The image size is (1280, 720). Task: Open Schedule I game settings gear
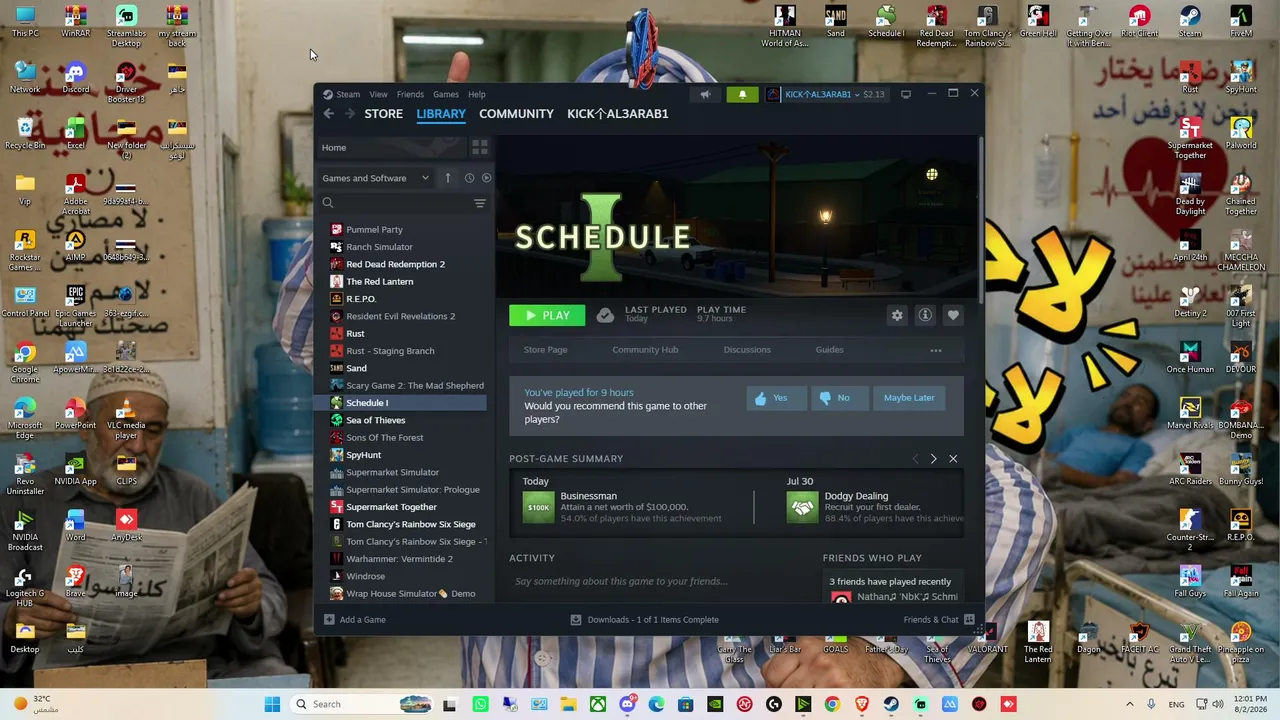pos(897,316)
